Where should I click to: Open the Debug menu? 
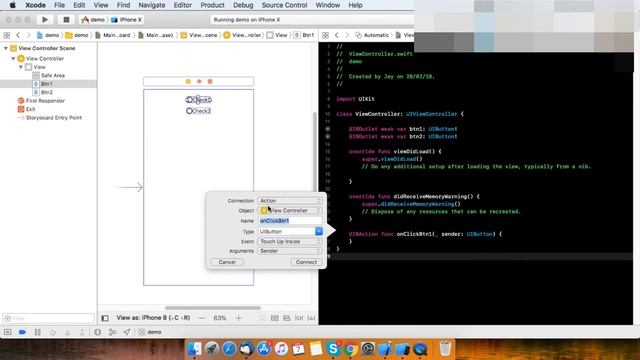pos(243,5)
